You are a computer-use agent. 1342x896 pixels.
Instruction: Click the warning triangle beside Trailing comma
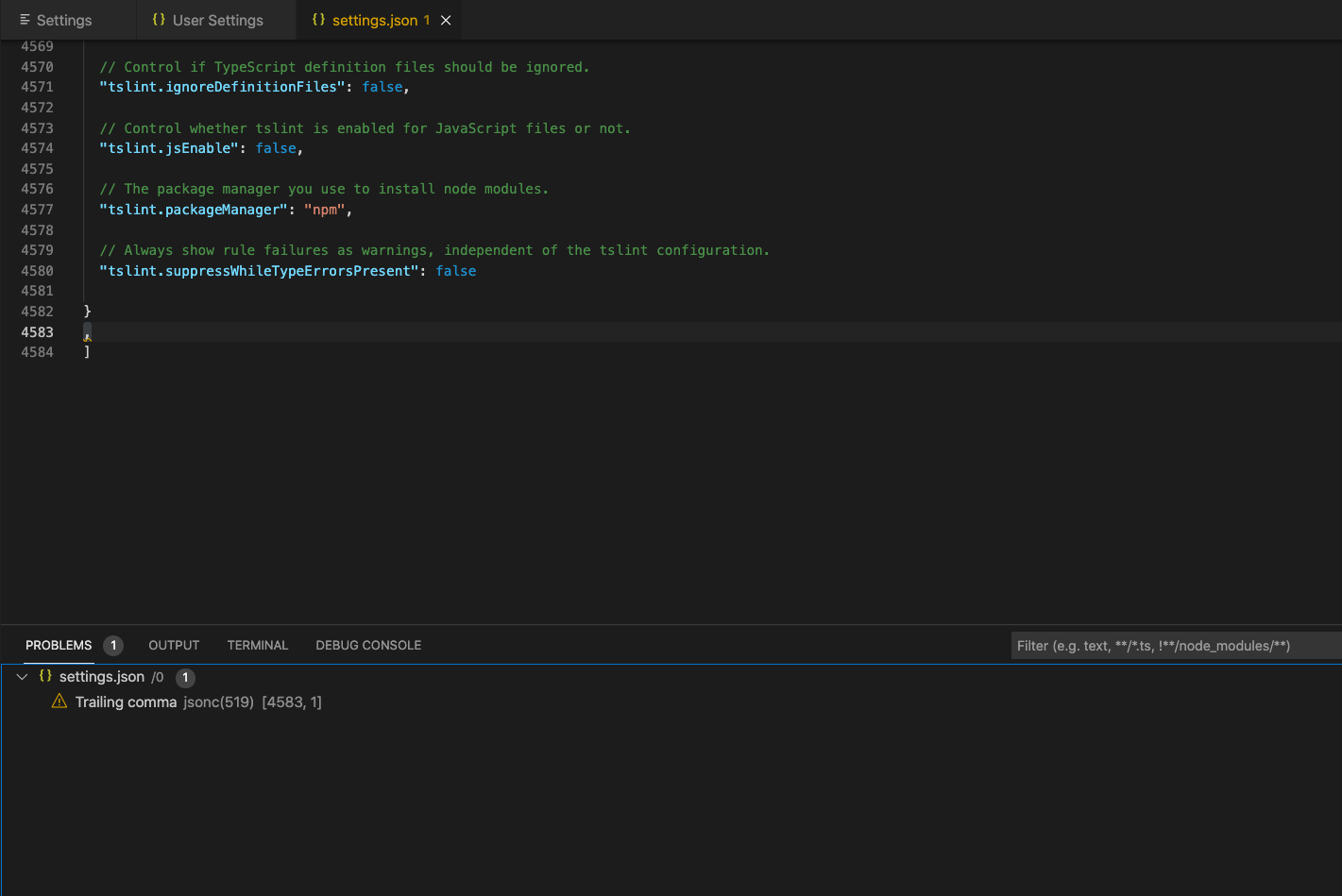pyautogui.click(x=59, y=702)
